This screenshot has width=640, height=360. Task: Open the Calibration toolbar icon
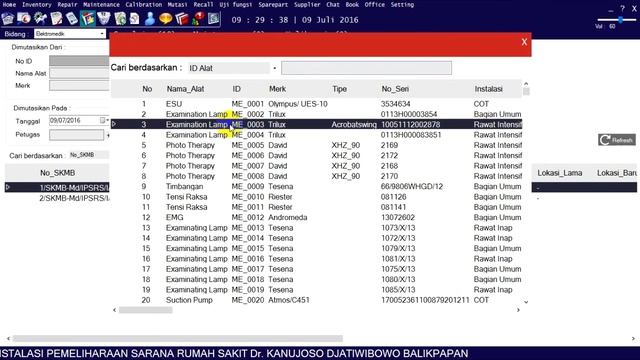click(72, 19)
